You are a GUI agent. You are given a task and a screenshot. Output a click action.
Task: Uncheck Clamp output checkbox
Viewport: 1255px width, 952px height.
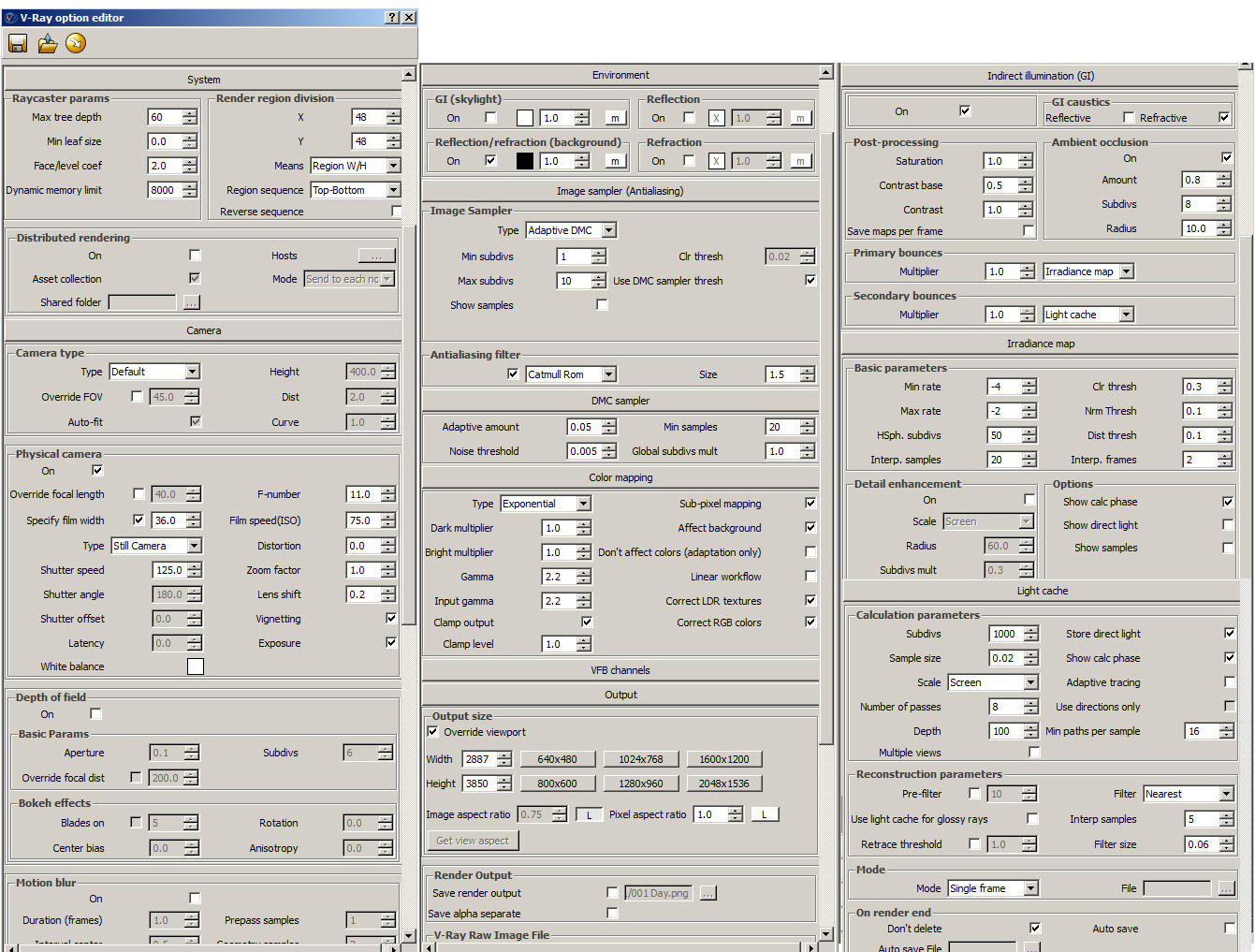click(x=587, y=622)
